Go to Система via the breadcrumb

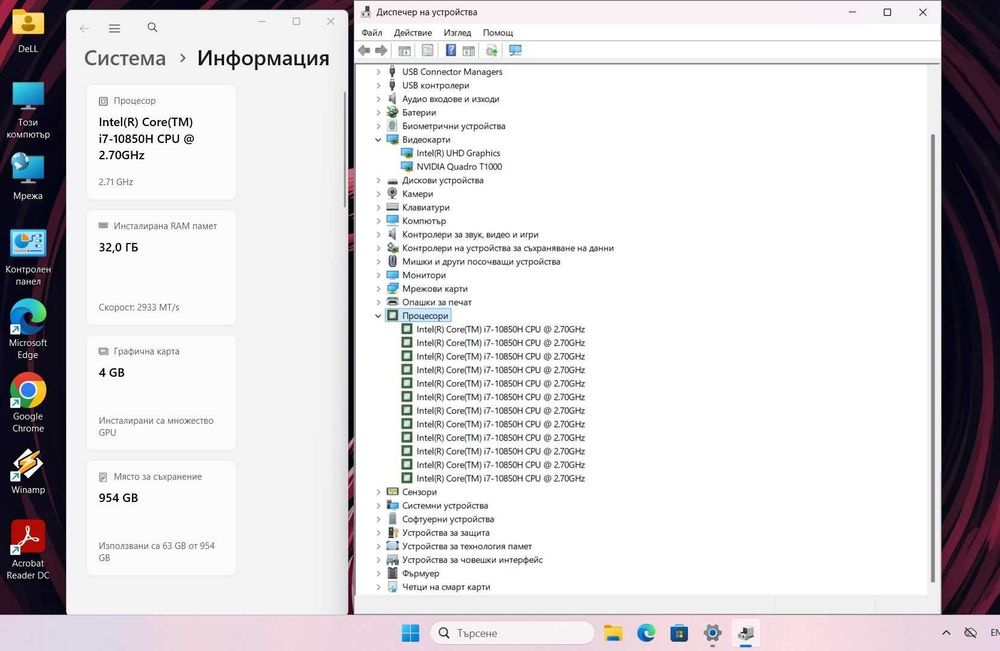click(x=125, y=58)
